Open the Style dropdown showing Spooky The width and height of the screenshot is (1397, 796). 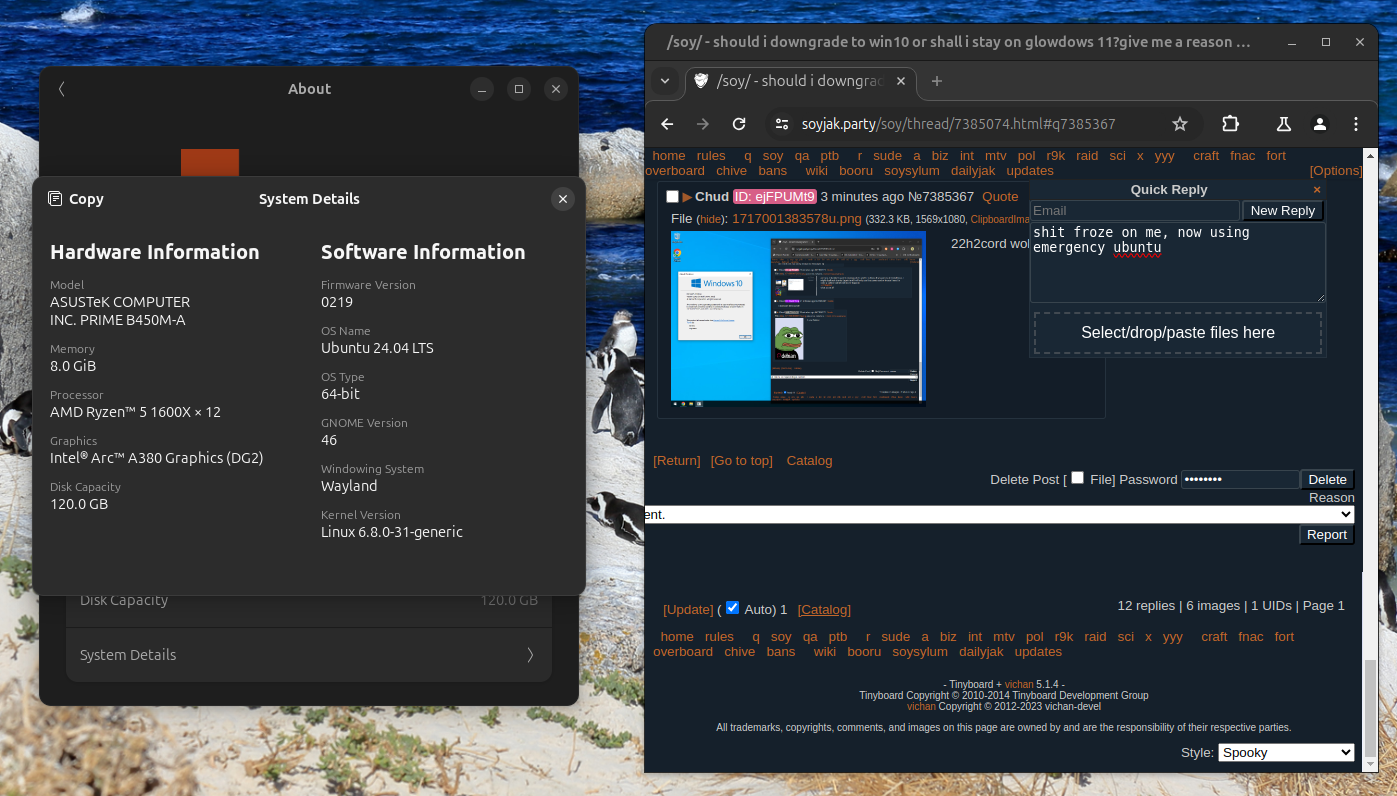pos(1285,752)
